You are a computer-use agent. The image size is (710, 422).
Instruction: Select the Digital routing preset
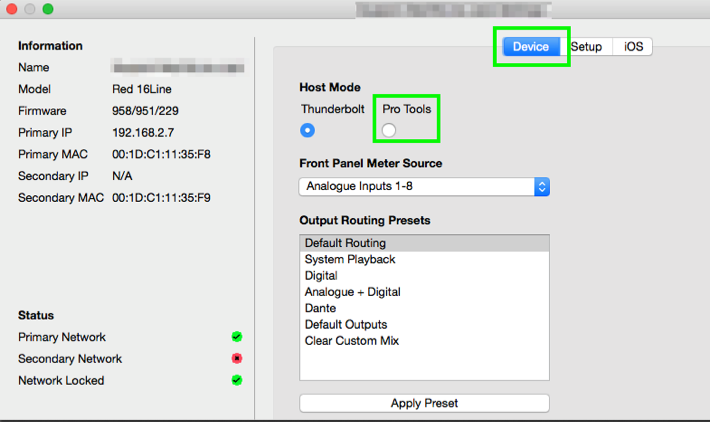(x=321, y=275)
